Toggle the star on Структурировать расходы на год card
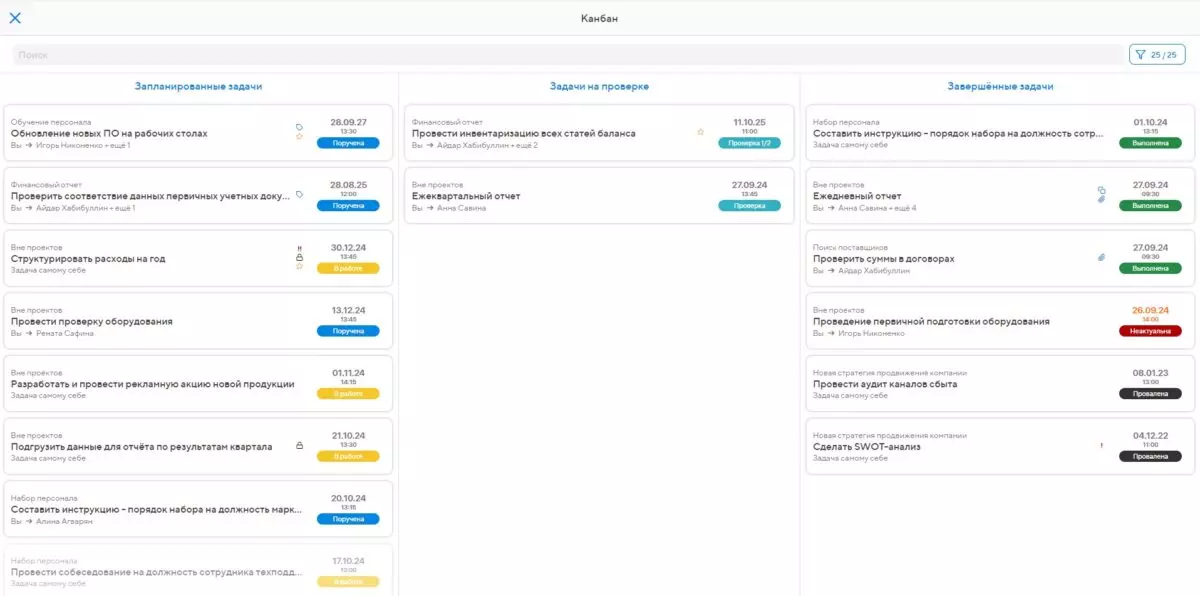Image resolution: width=1200 pixels, height=596 pixels. [299, 267]
